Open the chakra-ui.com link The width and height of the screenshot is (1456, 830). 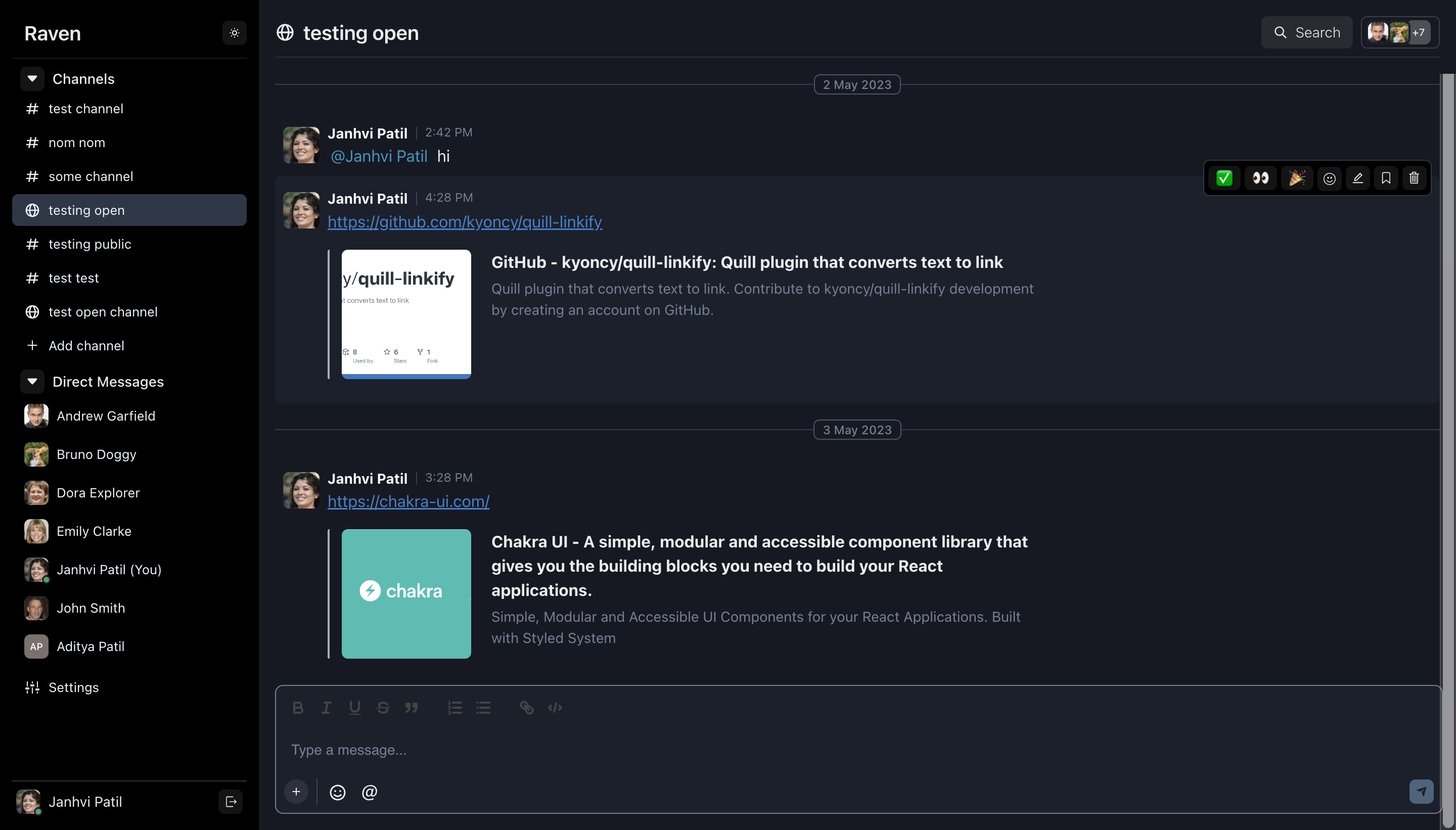(408, 501)
